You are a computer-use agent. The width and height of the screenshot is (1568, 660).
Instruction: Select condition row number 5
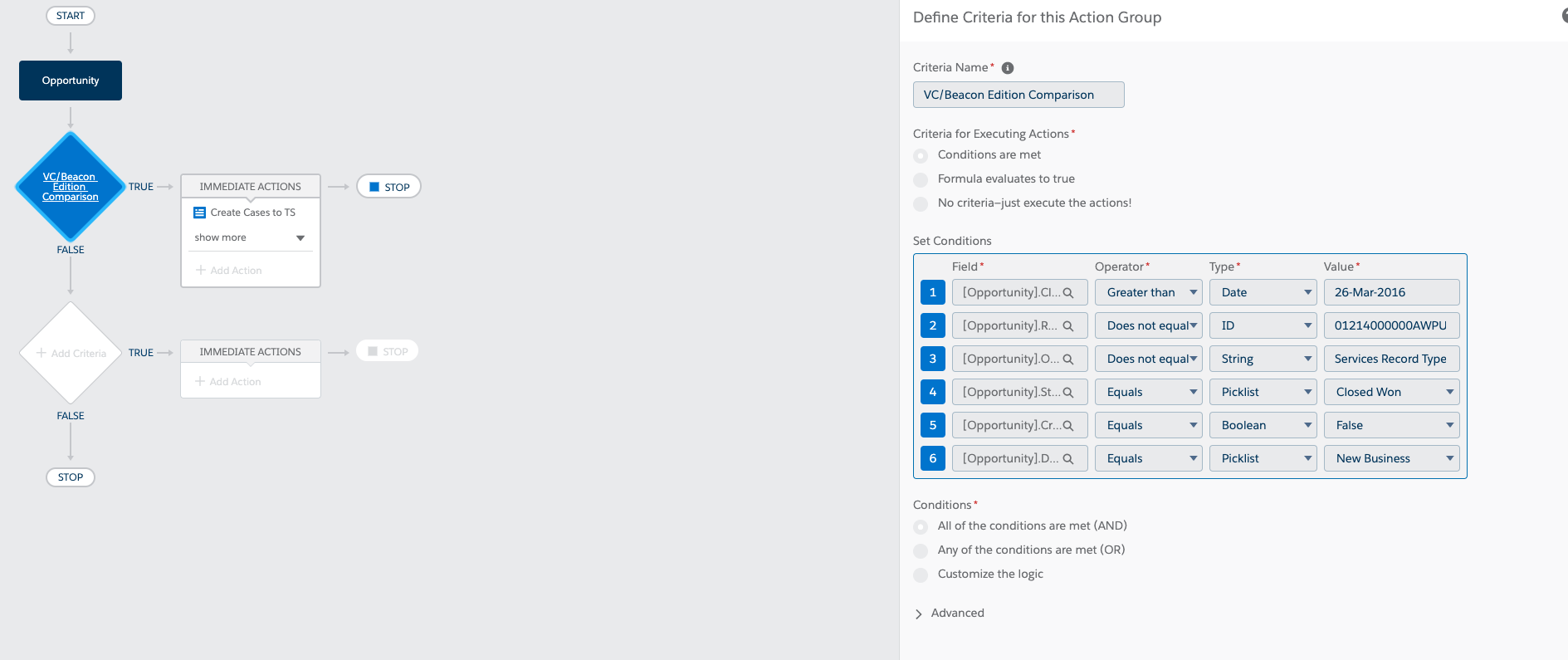click(x=933, y=425)
